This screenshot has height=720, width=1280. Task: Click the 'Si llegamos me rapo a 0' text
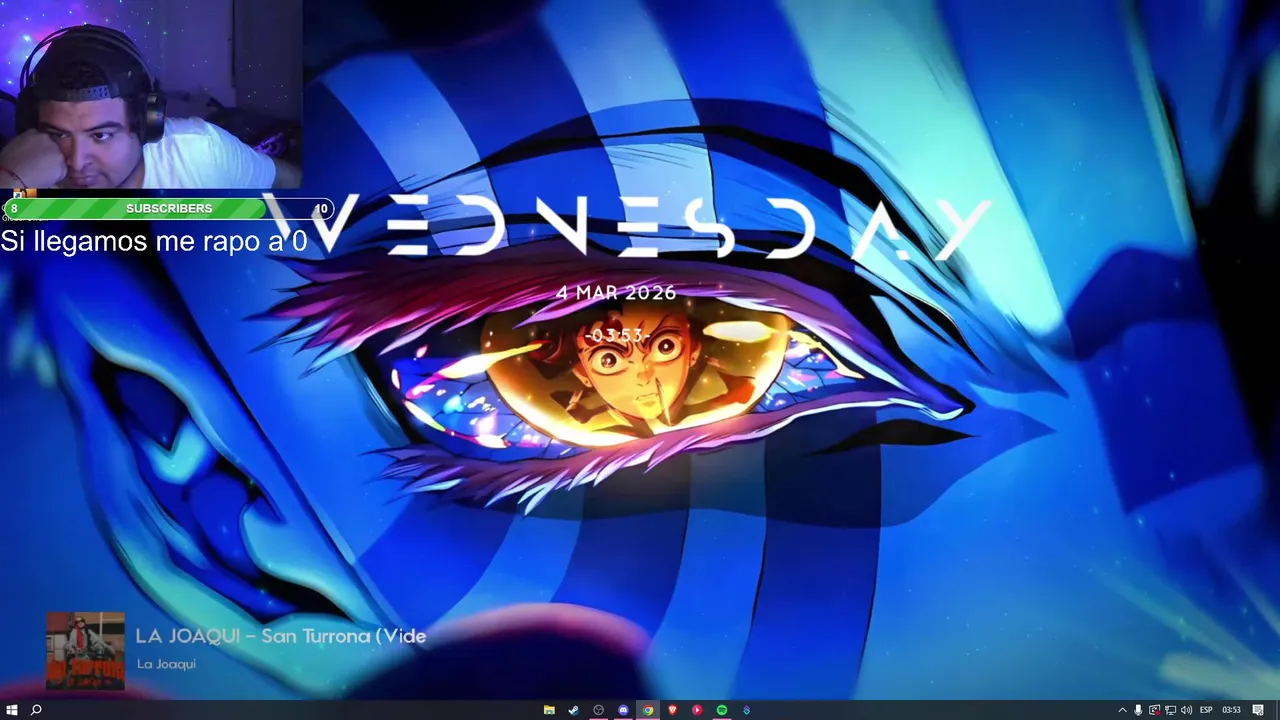[154, 241]
